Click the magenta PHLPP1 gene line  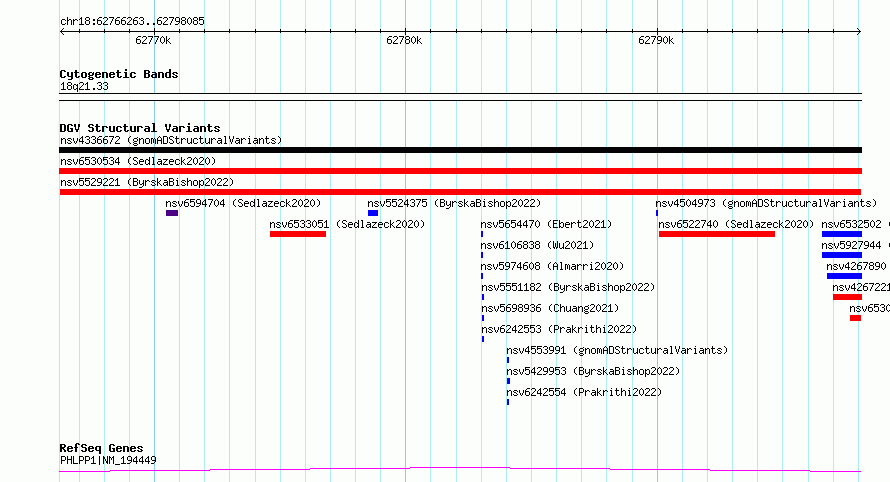tap(460, 470)
